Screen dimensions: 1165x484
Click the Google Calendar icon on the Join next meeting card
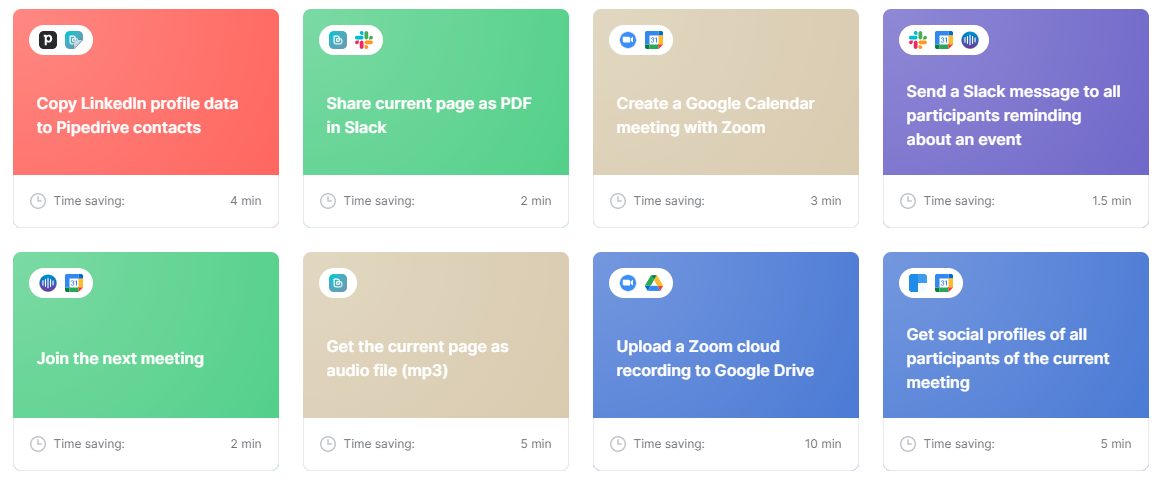(x=74, y=283)
